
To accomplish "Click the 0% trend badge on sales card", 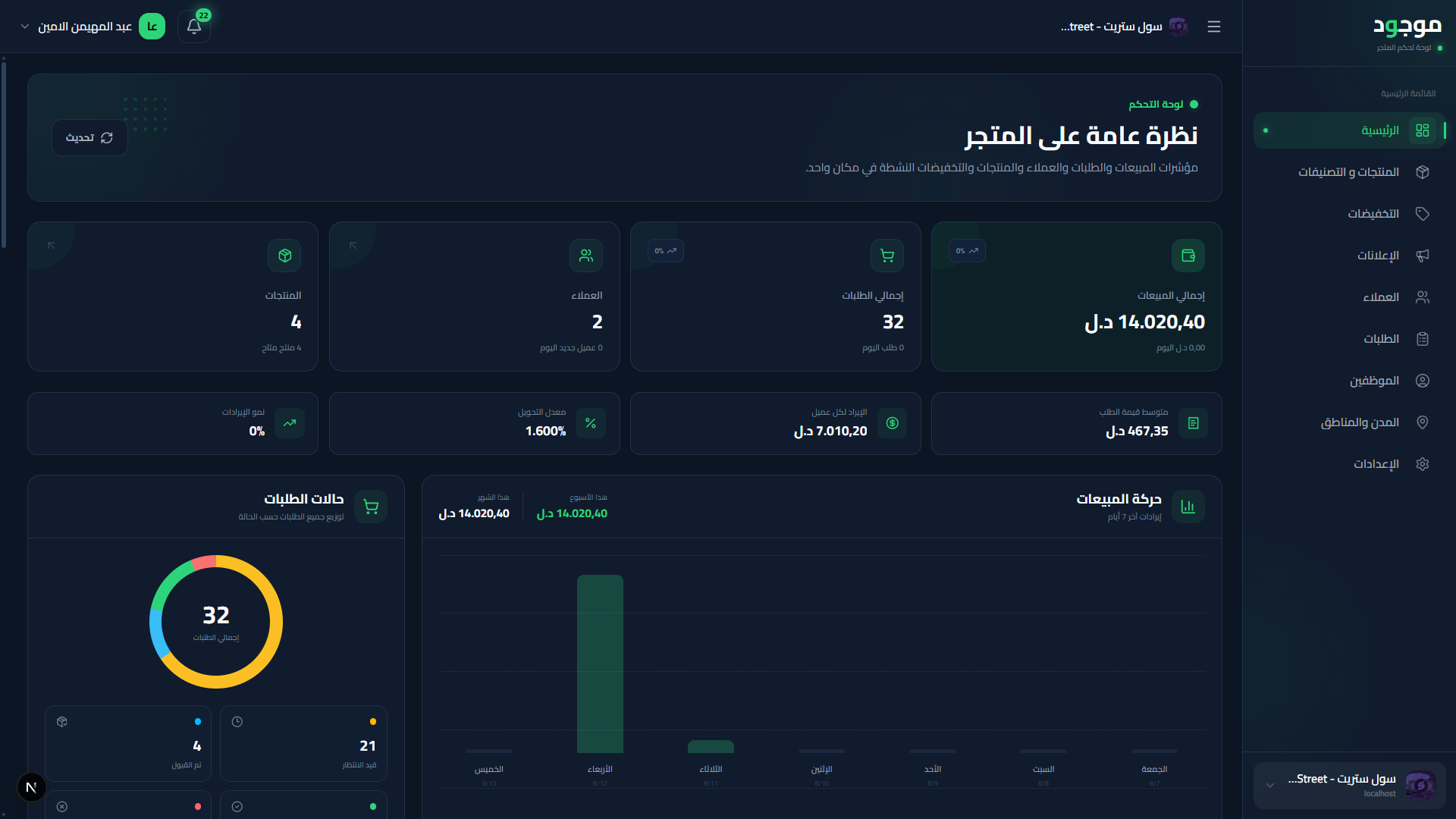I will (x=967, y=251).
